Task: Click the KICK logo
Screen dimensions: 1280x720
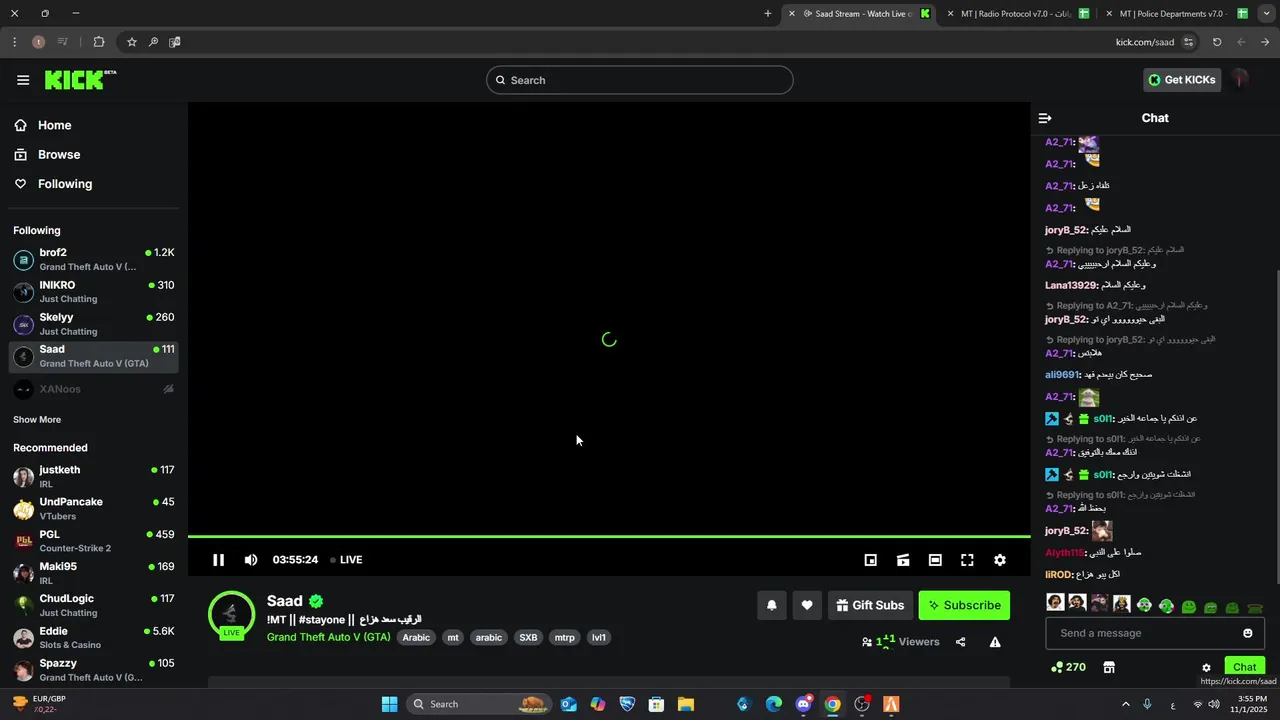Action: point(80,80)
